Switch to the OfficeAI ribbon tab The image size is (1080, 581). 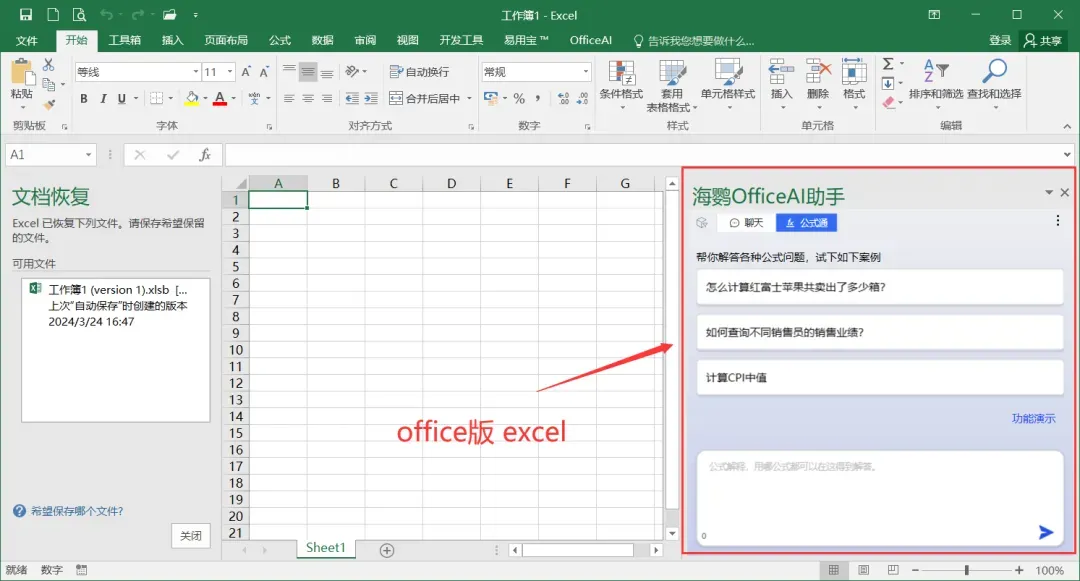tap(590, 41)
